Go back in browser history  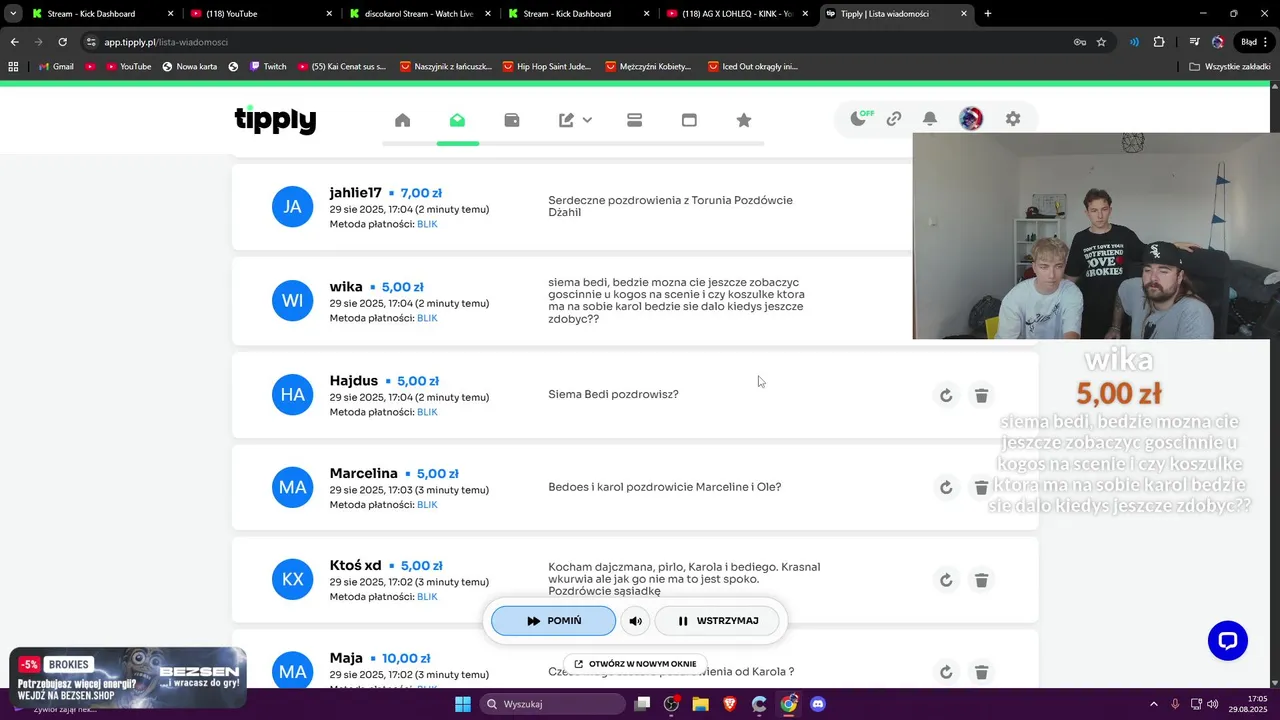pos(14,42)
